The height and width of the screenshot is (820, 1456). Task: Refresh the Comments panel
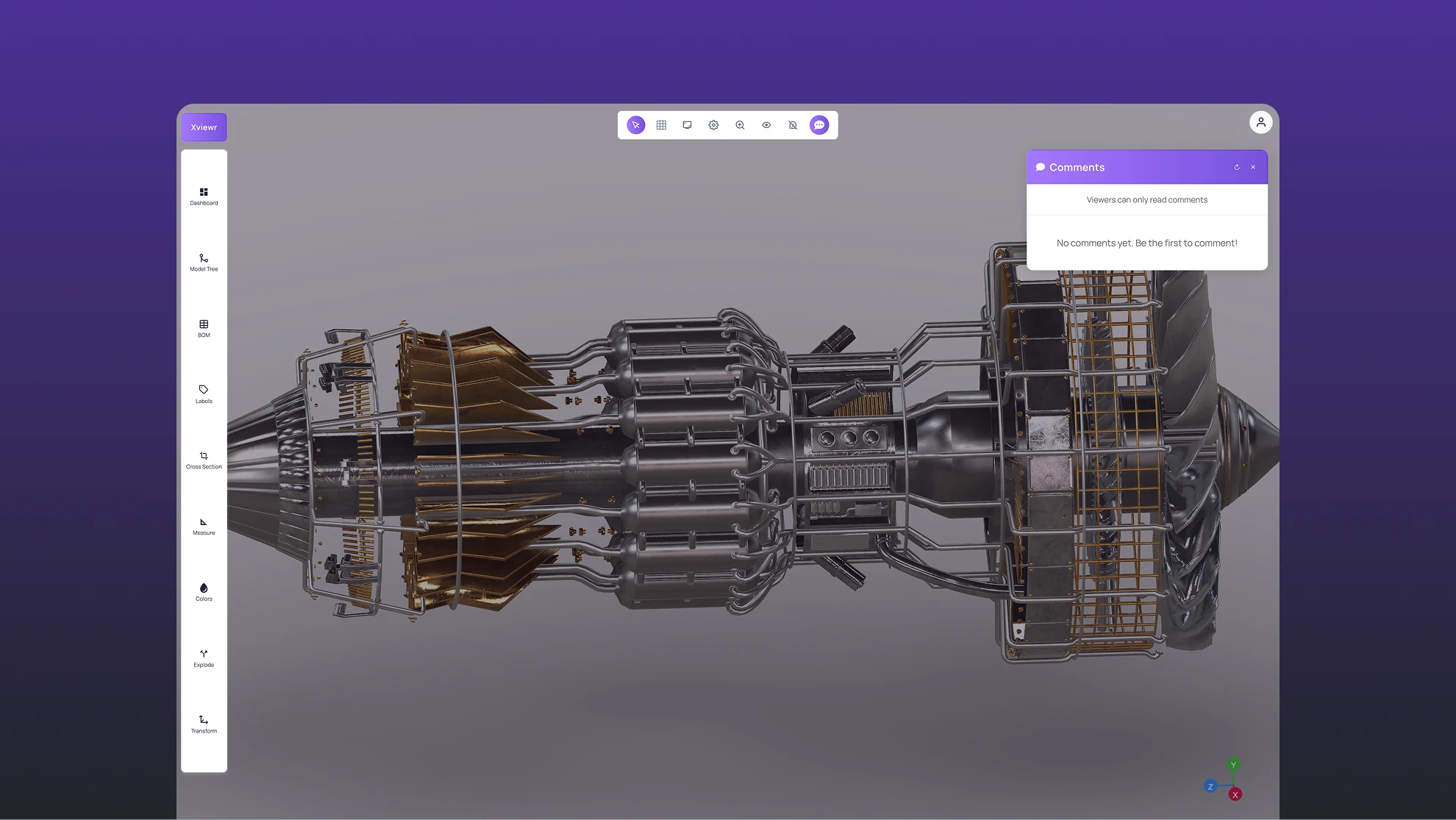(x=1237, y=167)
